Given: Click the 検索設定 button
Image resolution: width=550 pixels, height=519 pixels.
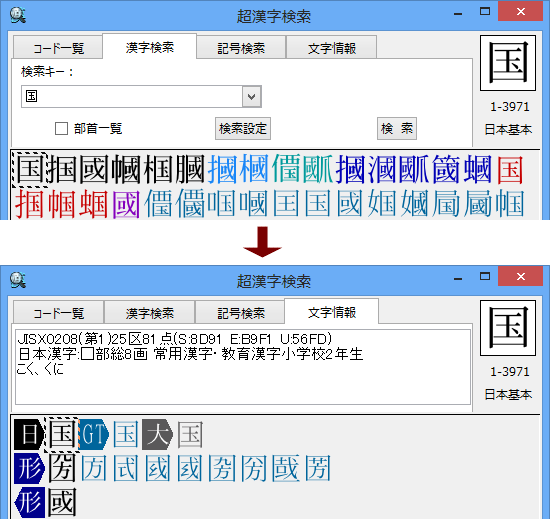Looking at the screenshot, I should pos(243,128).
